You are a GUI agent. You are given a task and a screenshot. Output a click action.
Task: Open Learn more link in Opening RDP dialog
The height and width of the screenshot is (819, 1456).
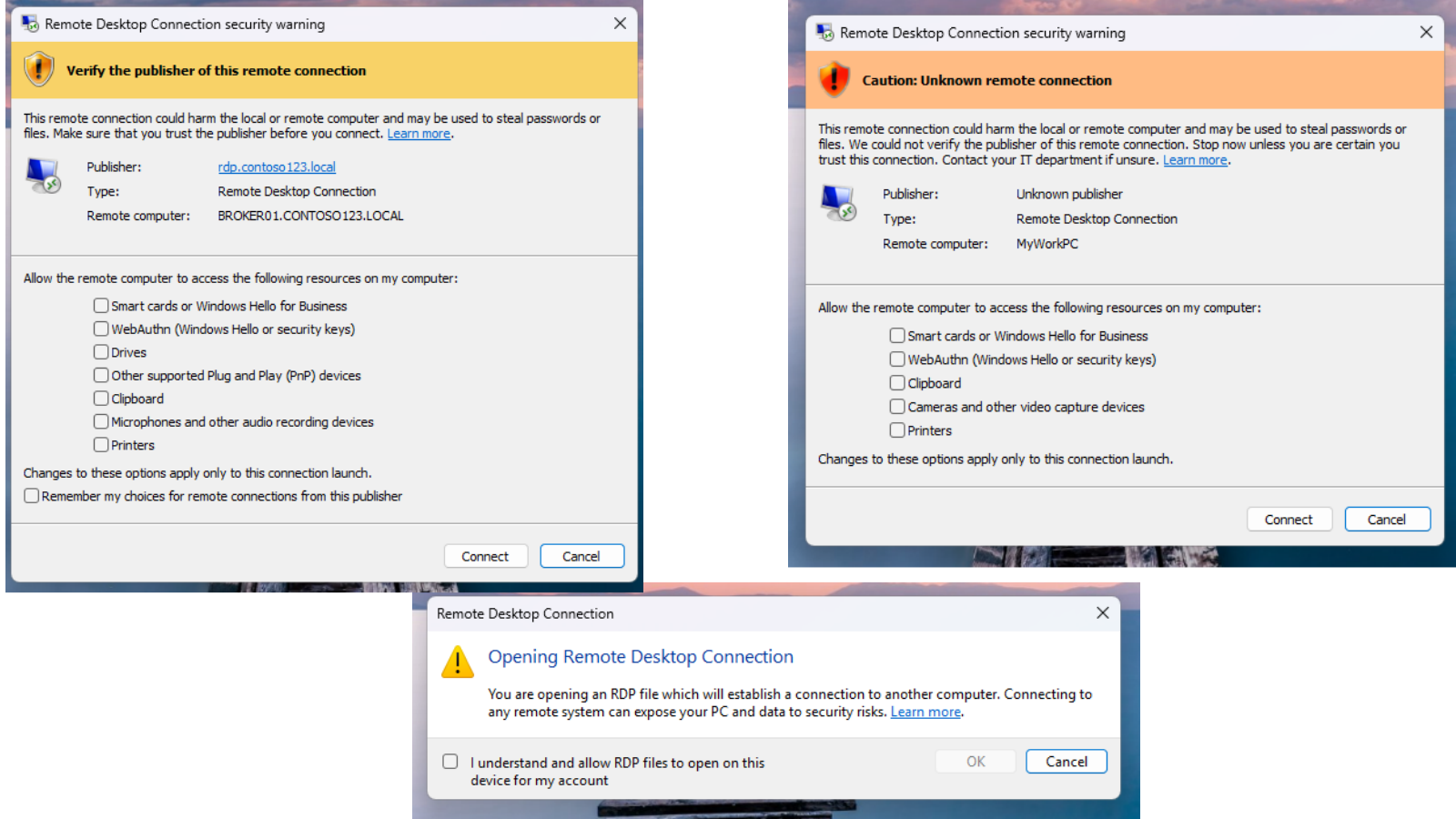coord(925,712)
